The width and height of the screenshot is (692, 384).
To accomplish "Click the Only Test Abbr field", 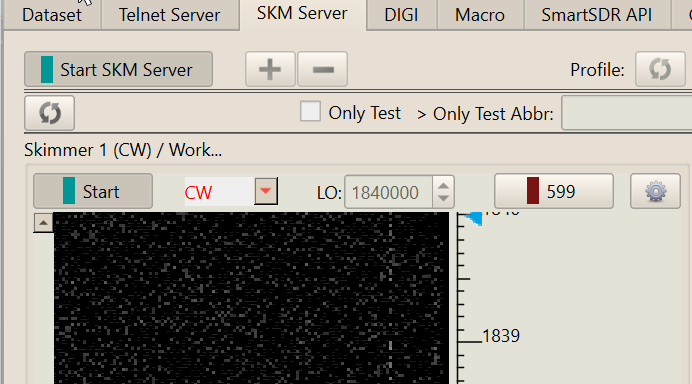I will pyautogui.click(x=627, y=113).
